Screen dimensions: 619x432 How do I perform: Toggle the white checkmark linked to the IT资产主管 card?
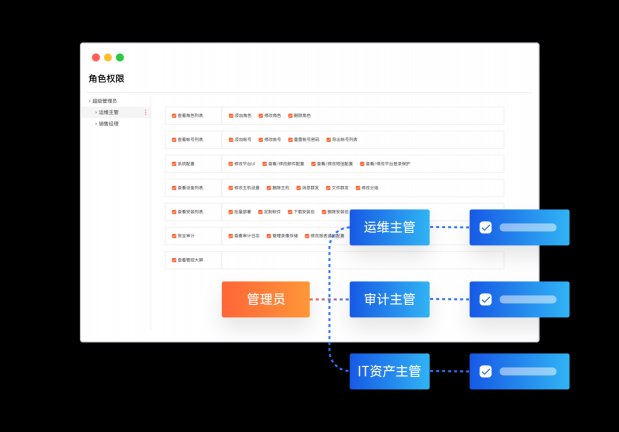pos(486,371)
